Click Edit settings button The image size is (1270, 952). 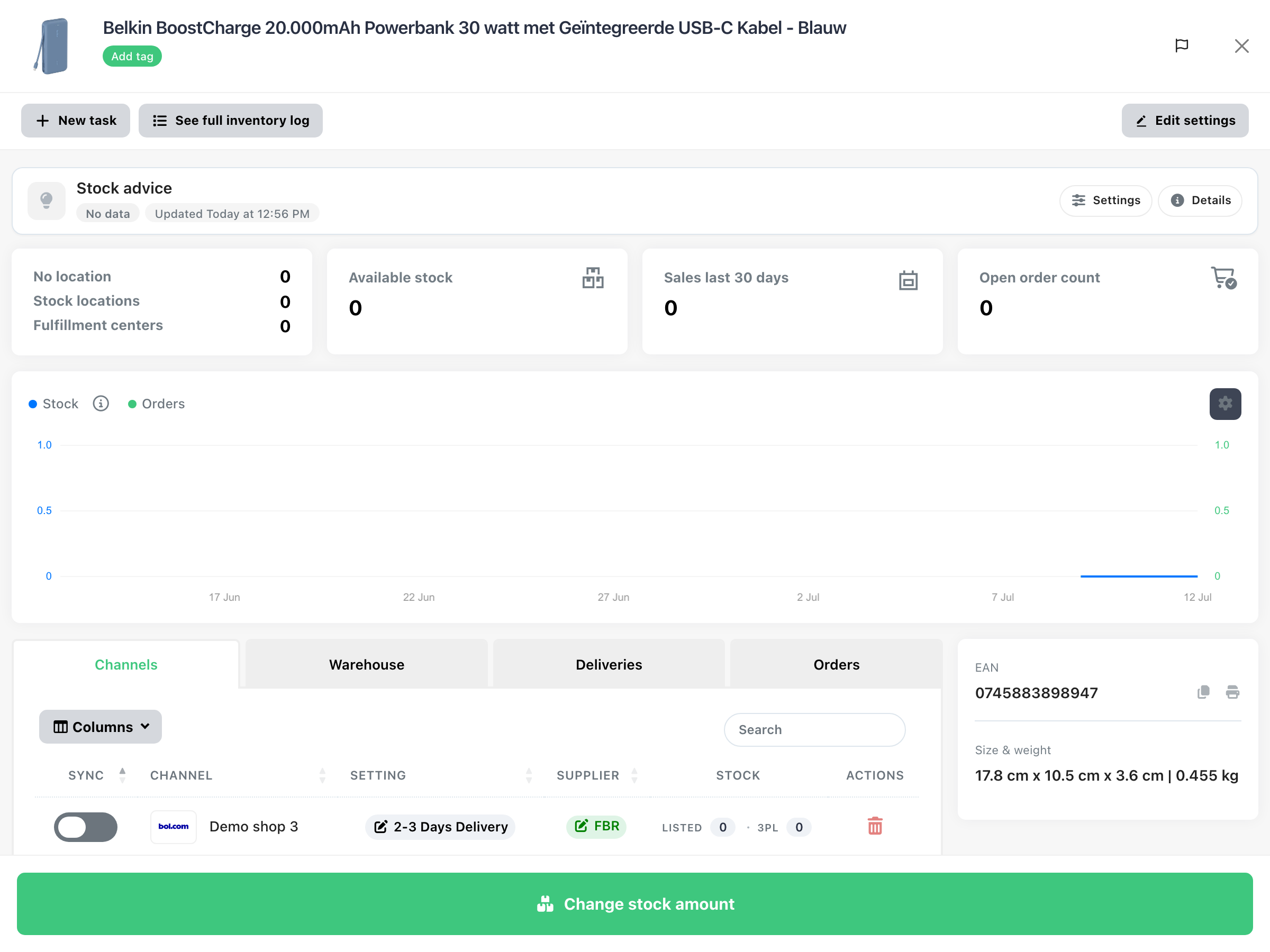point(1184,121)
